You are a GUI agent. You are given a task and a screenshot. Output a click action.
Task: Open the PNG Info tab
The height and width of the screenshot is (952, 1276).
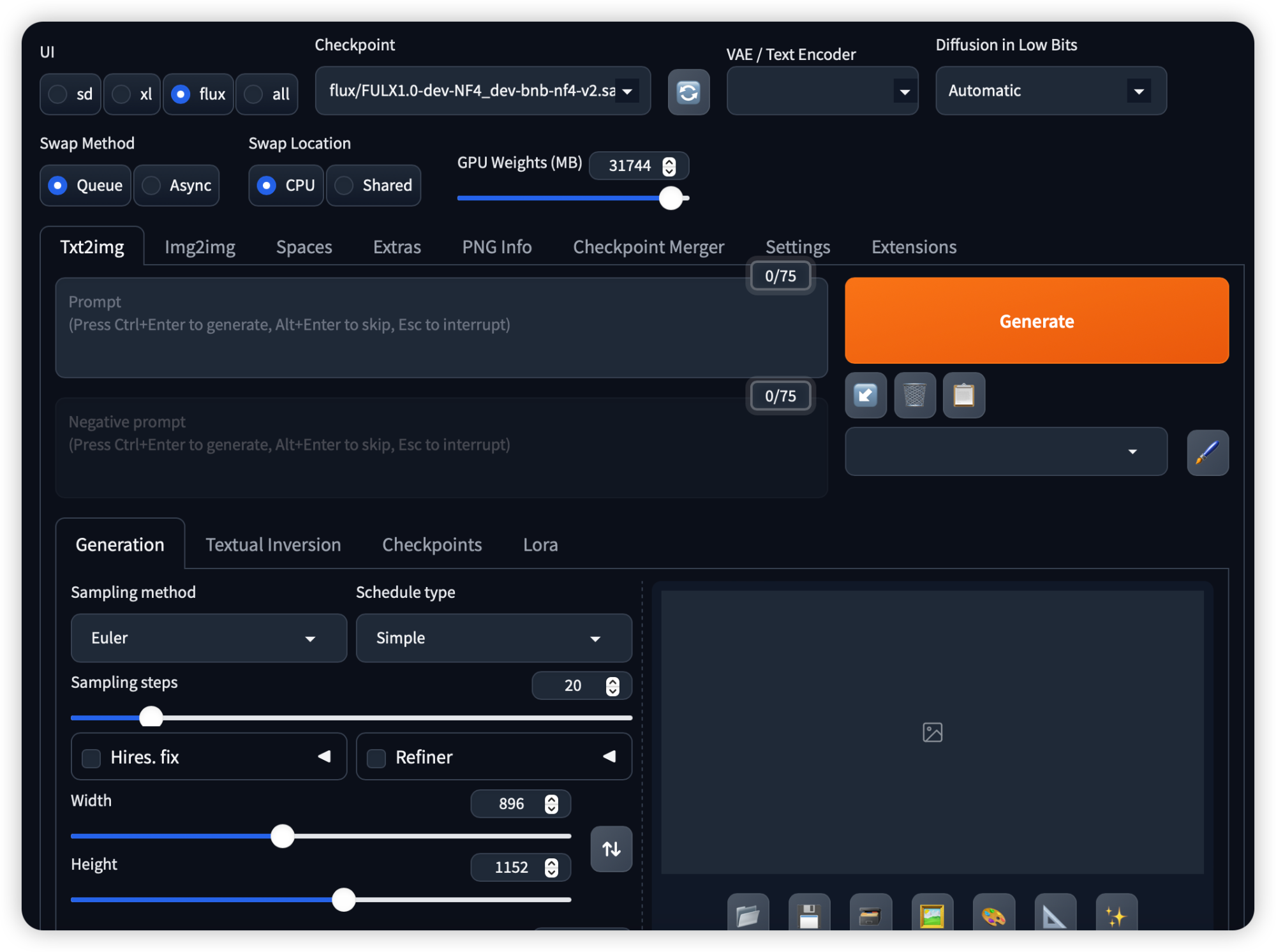point(497,247)
